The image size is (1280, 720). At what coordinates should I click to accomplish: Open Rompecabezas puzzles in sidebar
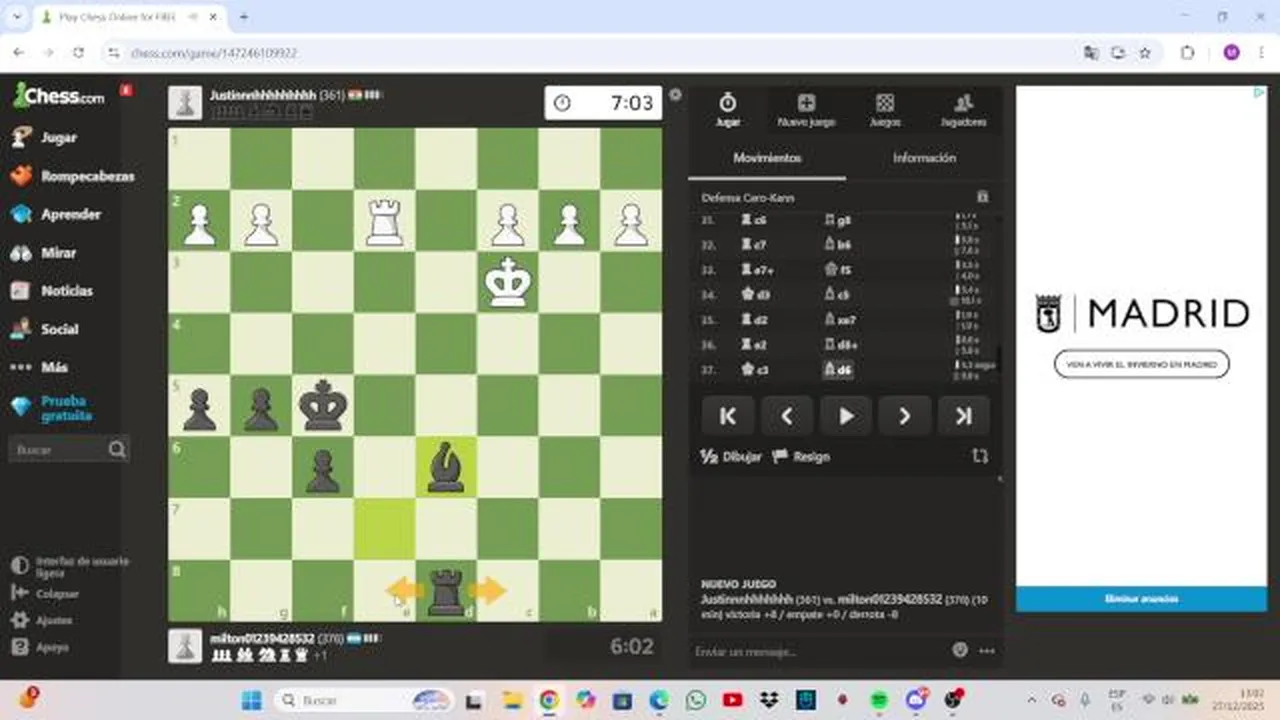click(72, 176)
